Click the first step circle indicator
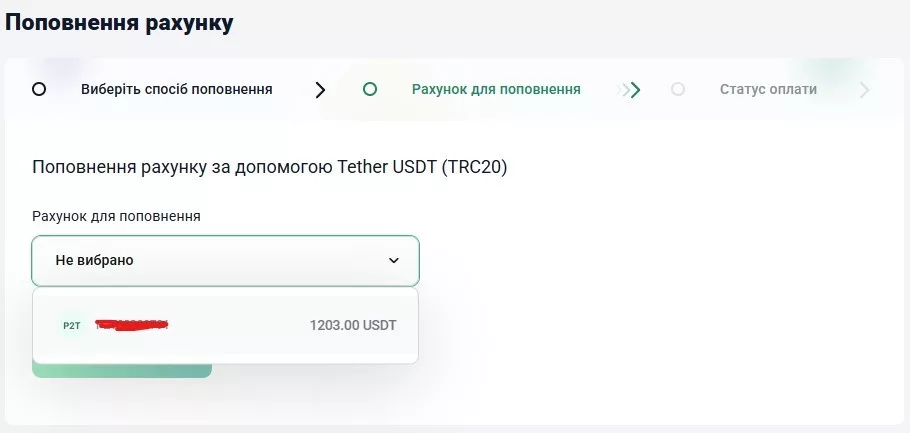The height and width of the screenshot is (433, 910). [39, 89]
